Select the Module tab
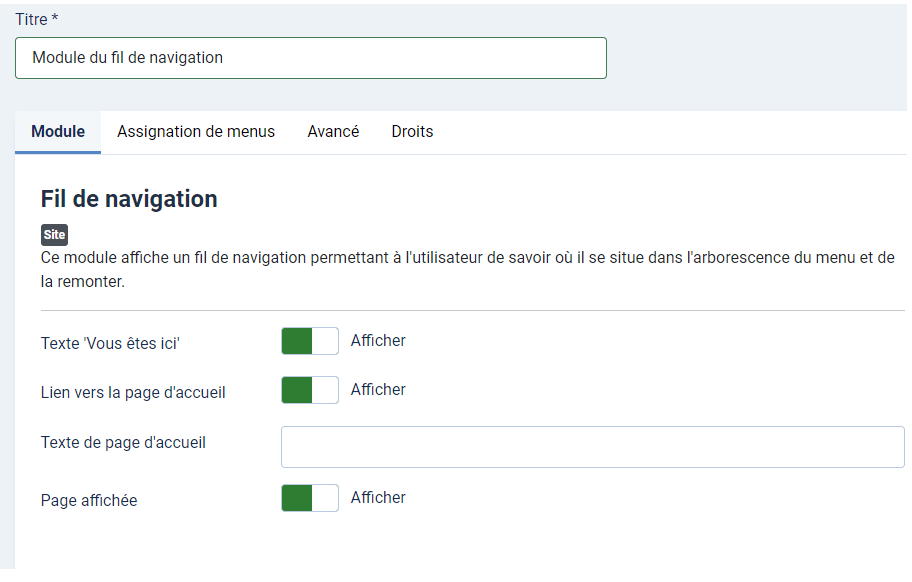This screenshot has width=912, height=582. pos(58,132)
